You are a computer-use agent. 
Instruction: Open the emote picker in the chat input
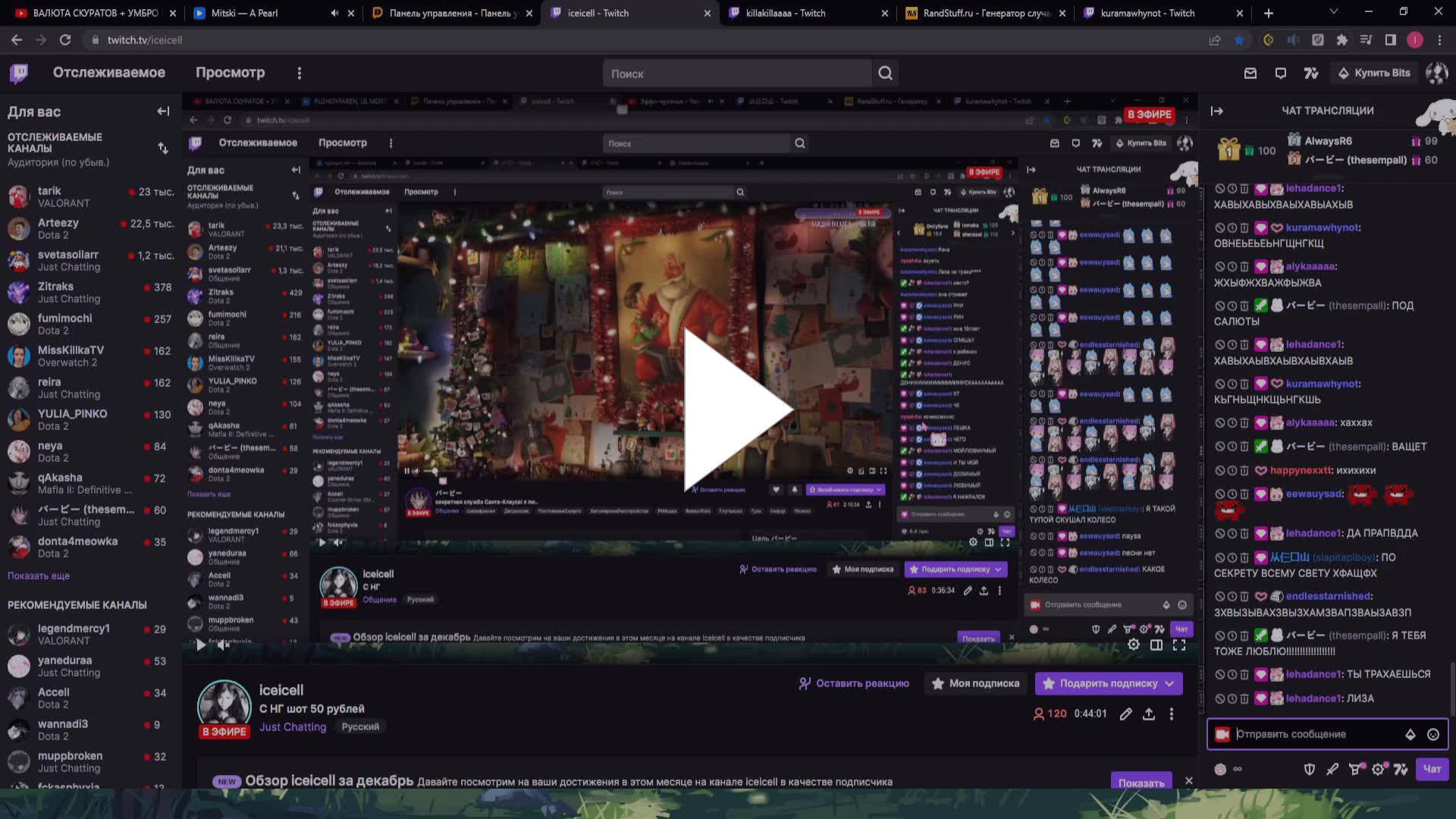point(1433,735)
